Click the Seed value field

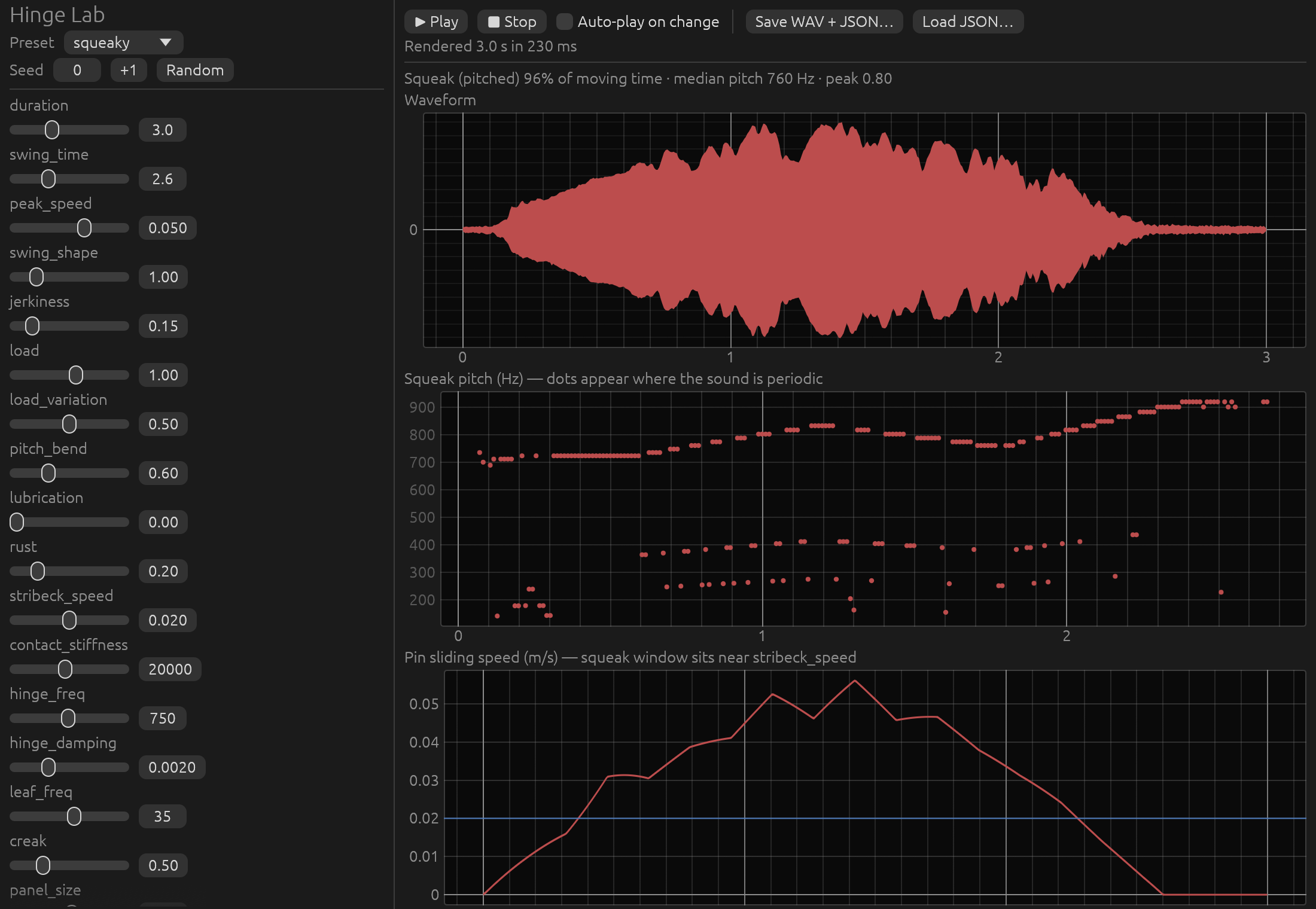(77, 70)
